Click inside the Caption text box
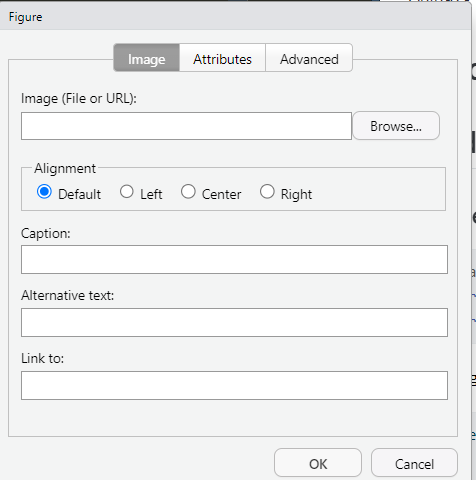The width and height of the screenshot is (476, 480). pos(234,260)
